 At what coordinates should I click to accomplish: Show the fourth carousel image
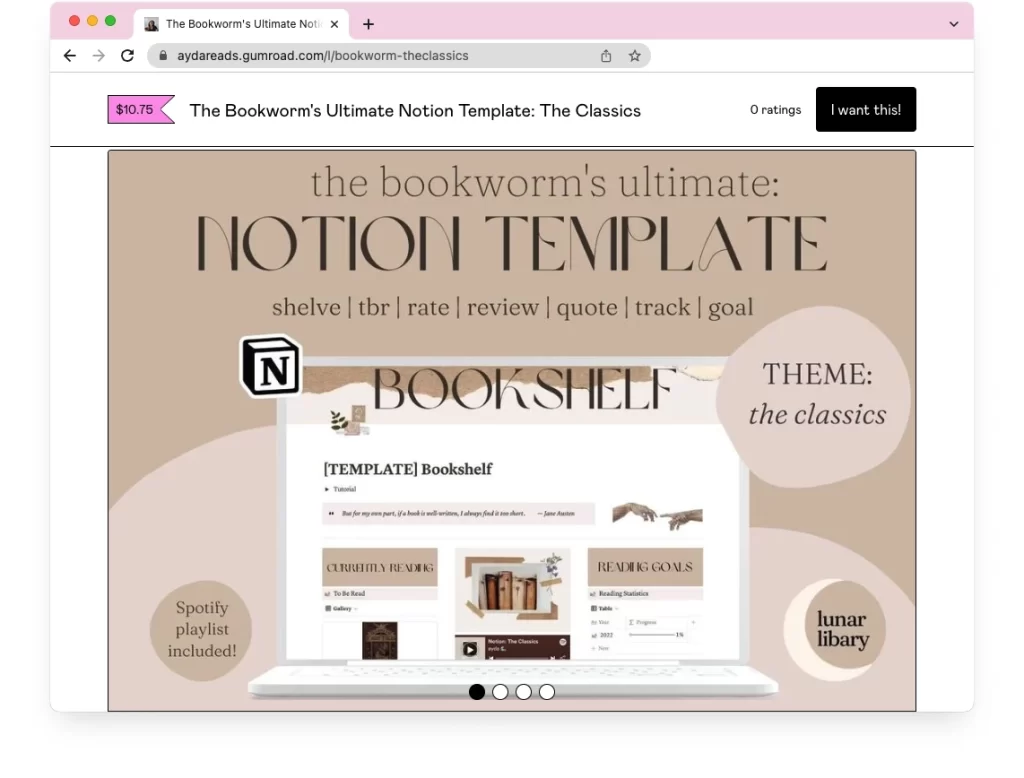tap(547, 692)
